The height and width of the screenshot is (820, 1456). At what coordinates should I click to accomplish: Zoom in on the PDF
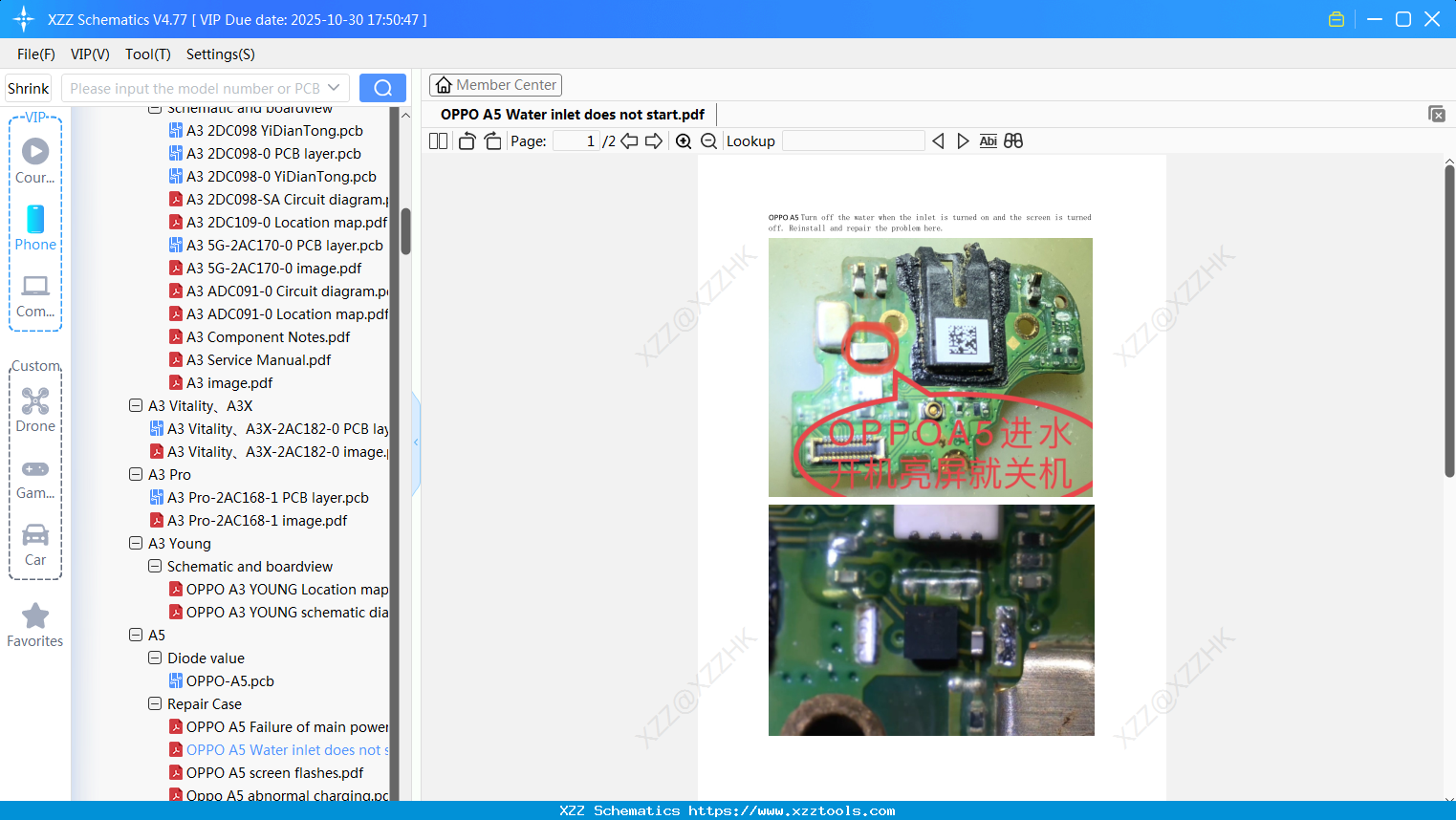pyautogui.click(x=684, y=141)
